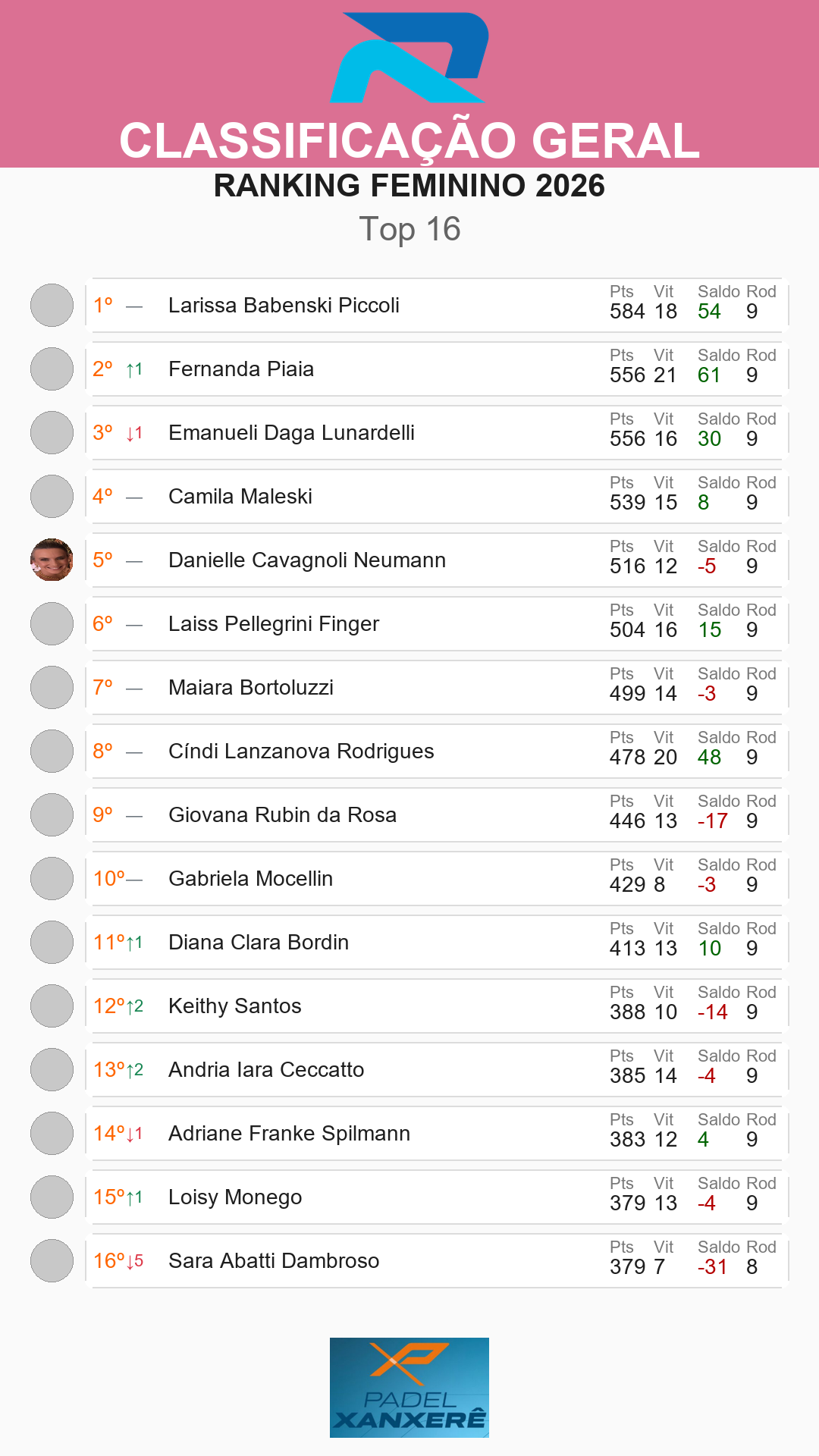Image resolution: width=819 pixels, height=1456 pixels.
Task: Click Giovana Rubin da Rosa's Saldo value -17
Action: coord(713,821)
